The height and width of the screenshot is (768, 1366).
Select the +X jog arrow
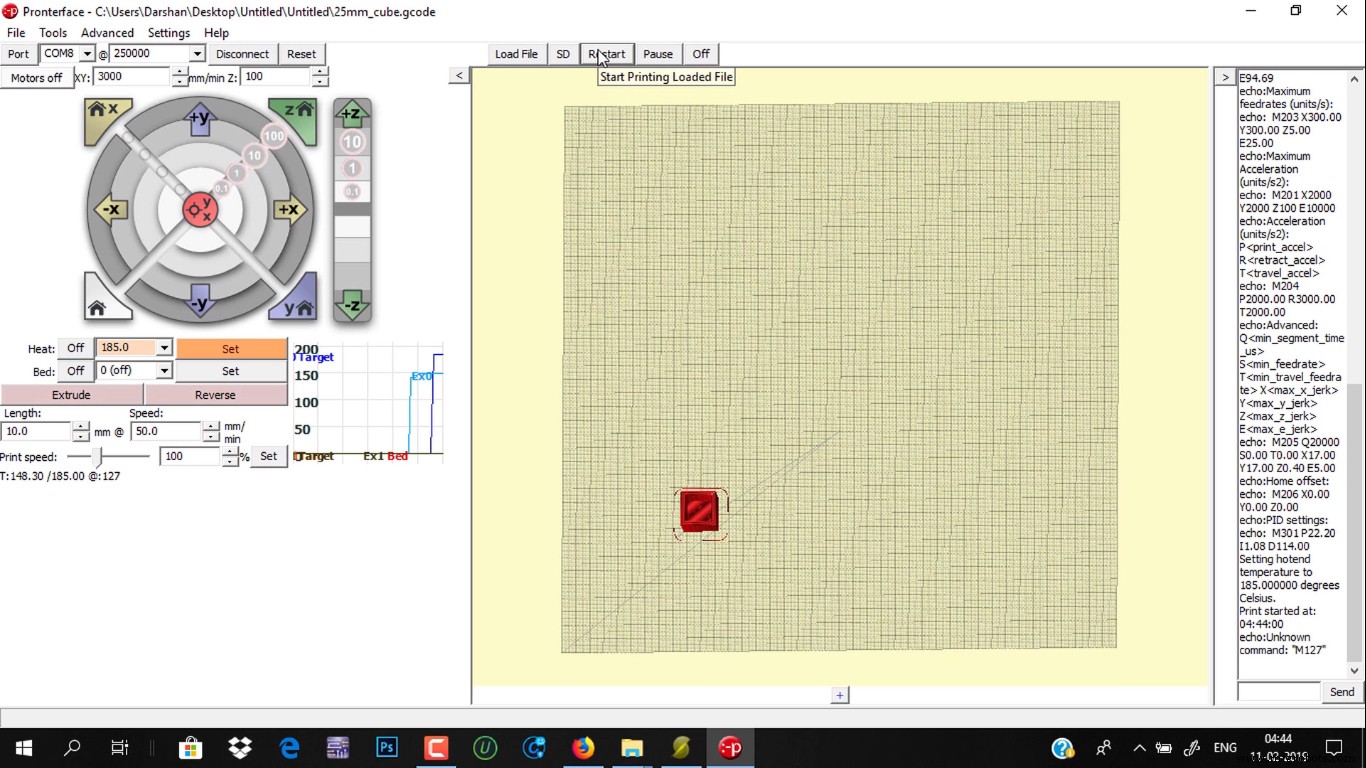tap(289, 210)
